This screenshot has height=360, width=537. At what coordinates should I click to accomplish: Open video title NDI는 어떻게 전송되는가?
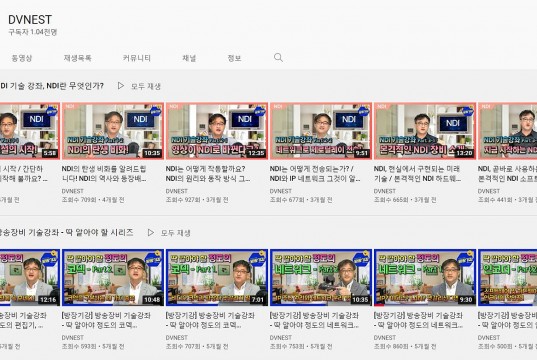pyautogui.click(x=315, y=174)
